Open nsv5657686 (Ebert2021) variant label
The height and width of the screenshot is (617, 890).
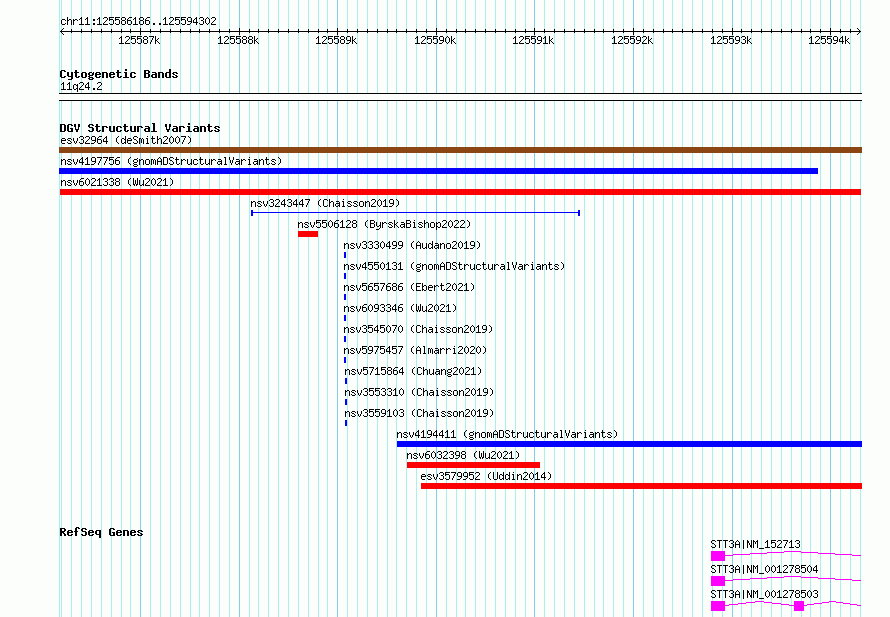409,287
